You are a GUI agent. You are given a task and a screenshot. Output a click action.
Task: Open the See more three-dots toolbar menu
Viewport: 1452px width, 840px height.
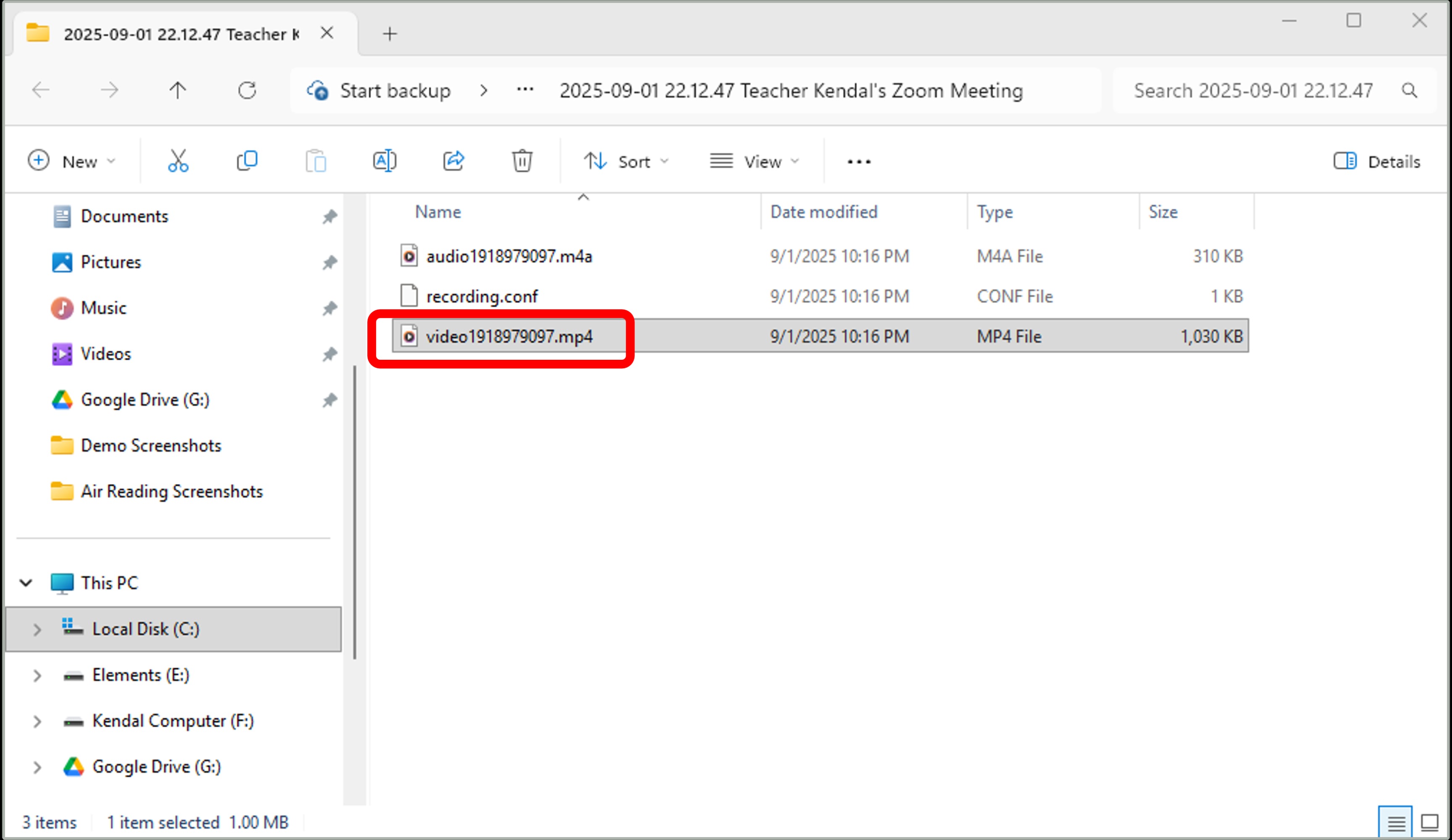pos(859,162)
